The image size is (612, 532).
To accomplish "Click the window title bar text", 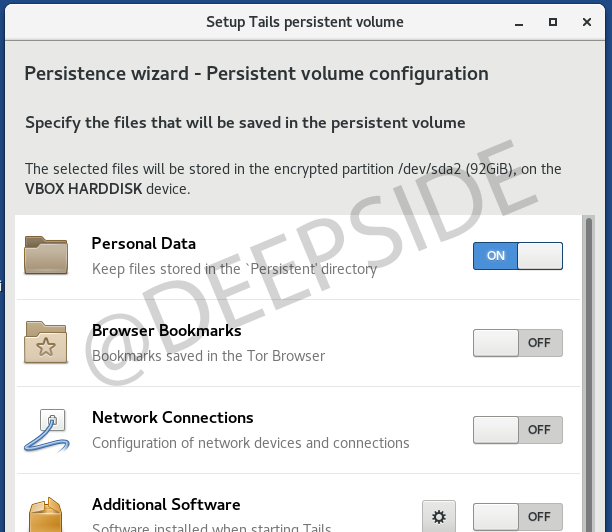I will (305, 21).
